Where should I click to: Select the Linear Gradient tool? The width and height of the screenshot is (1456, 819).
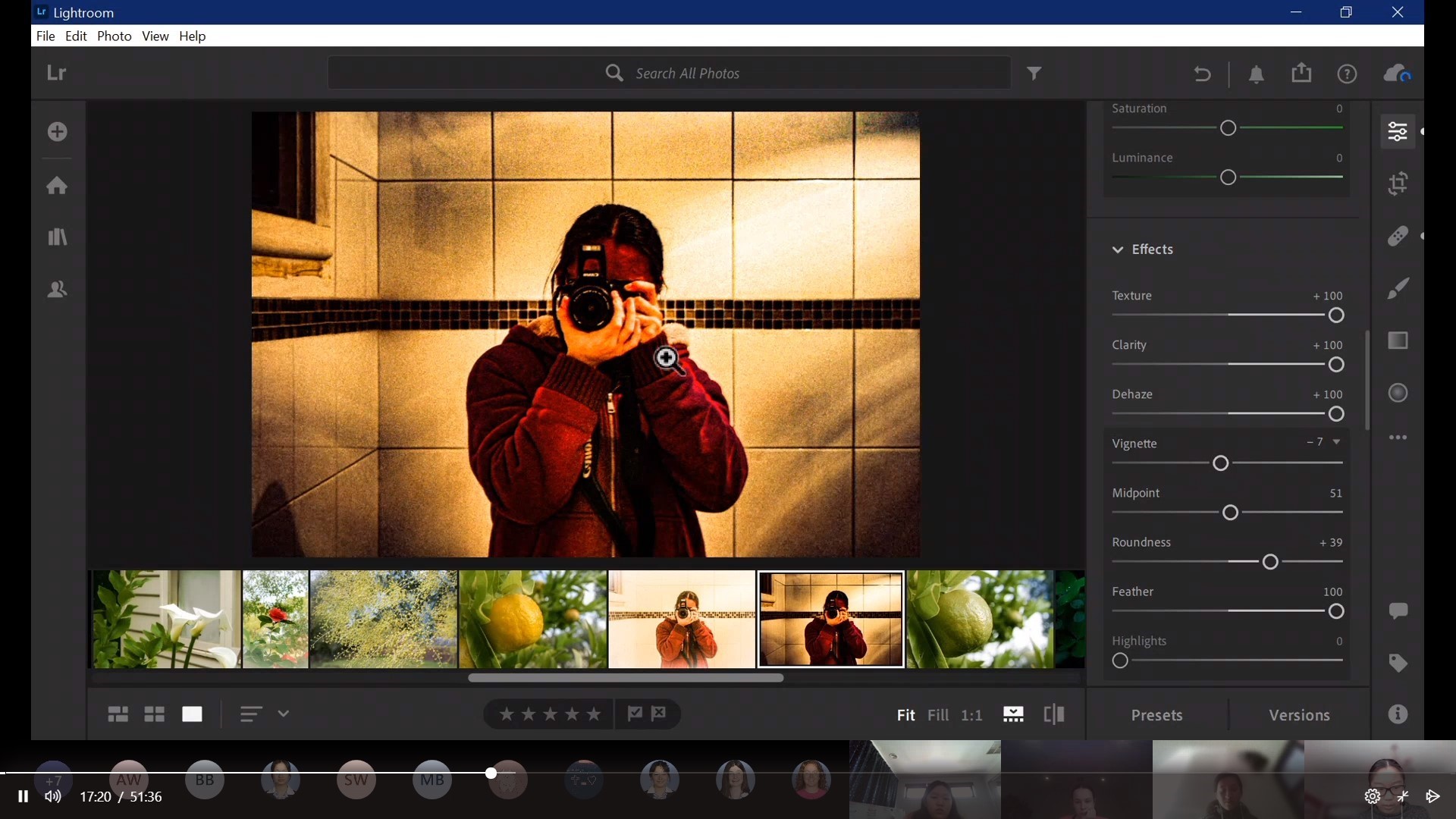tap(1398, 340)
